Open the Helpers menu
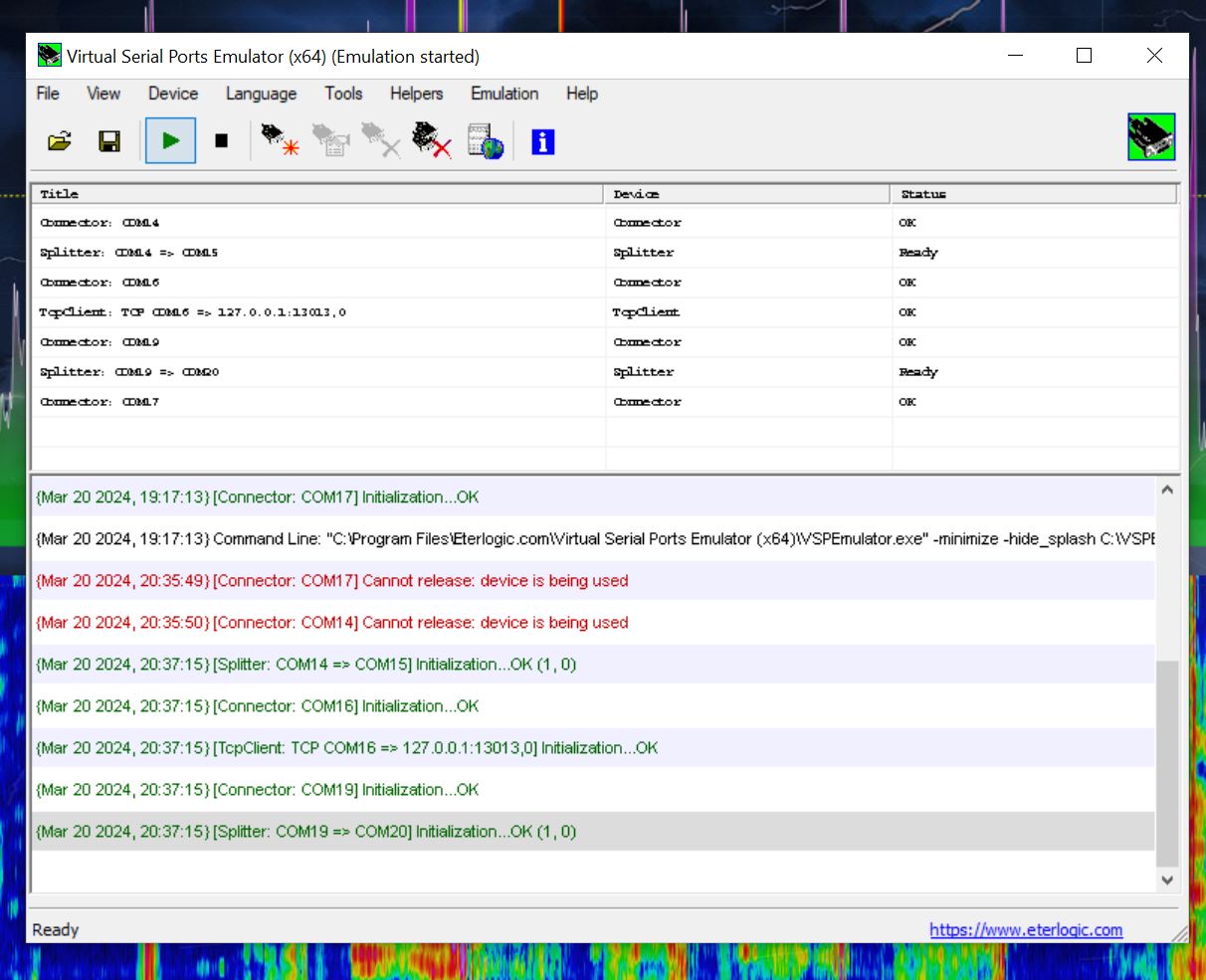The image size is (1206, 980). pos(416,94)
